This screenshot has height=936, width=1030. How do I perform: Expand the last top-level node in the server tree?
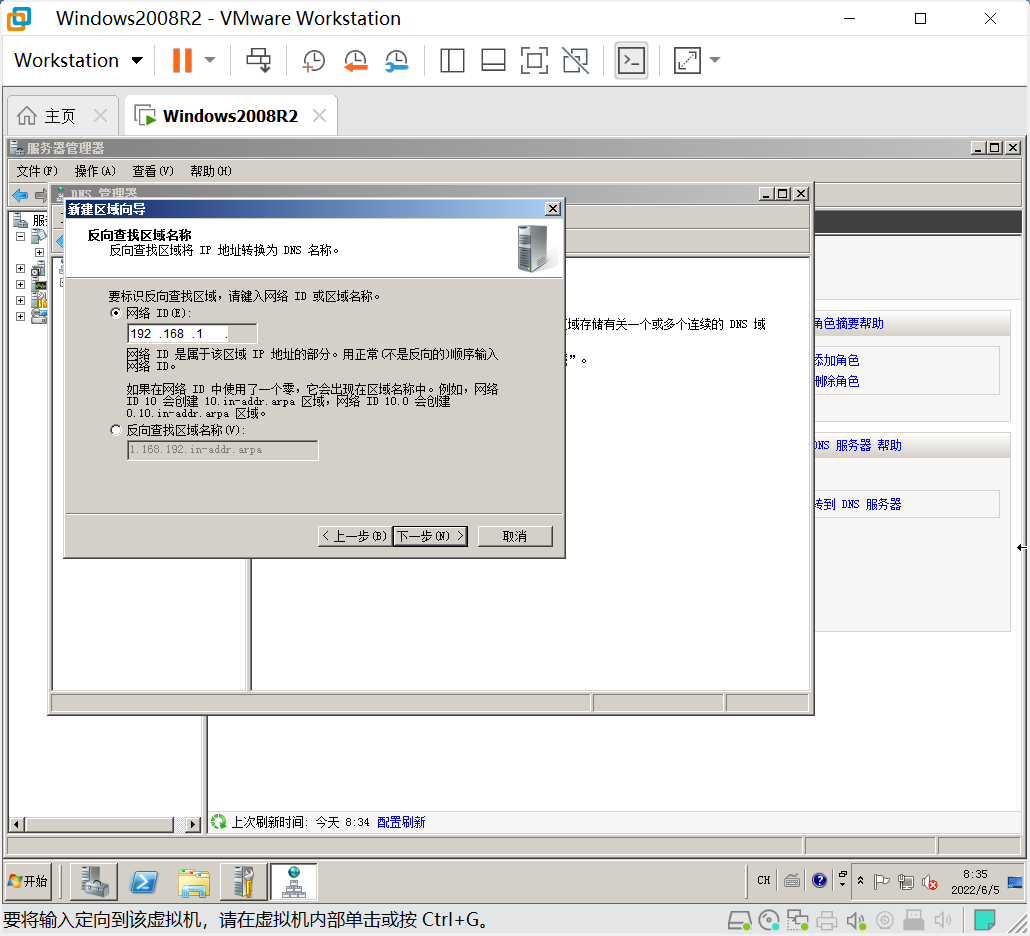[20, 317]
